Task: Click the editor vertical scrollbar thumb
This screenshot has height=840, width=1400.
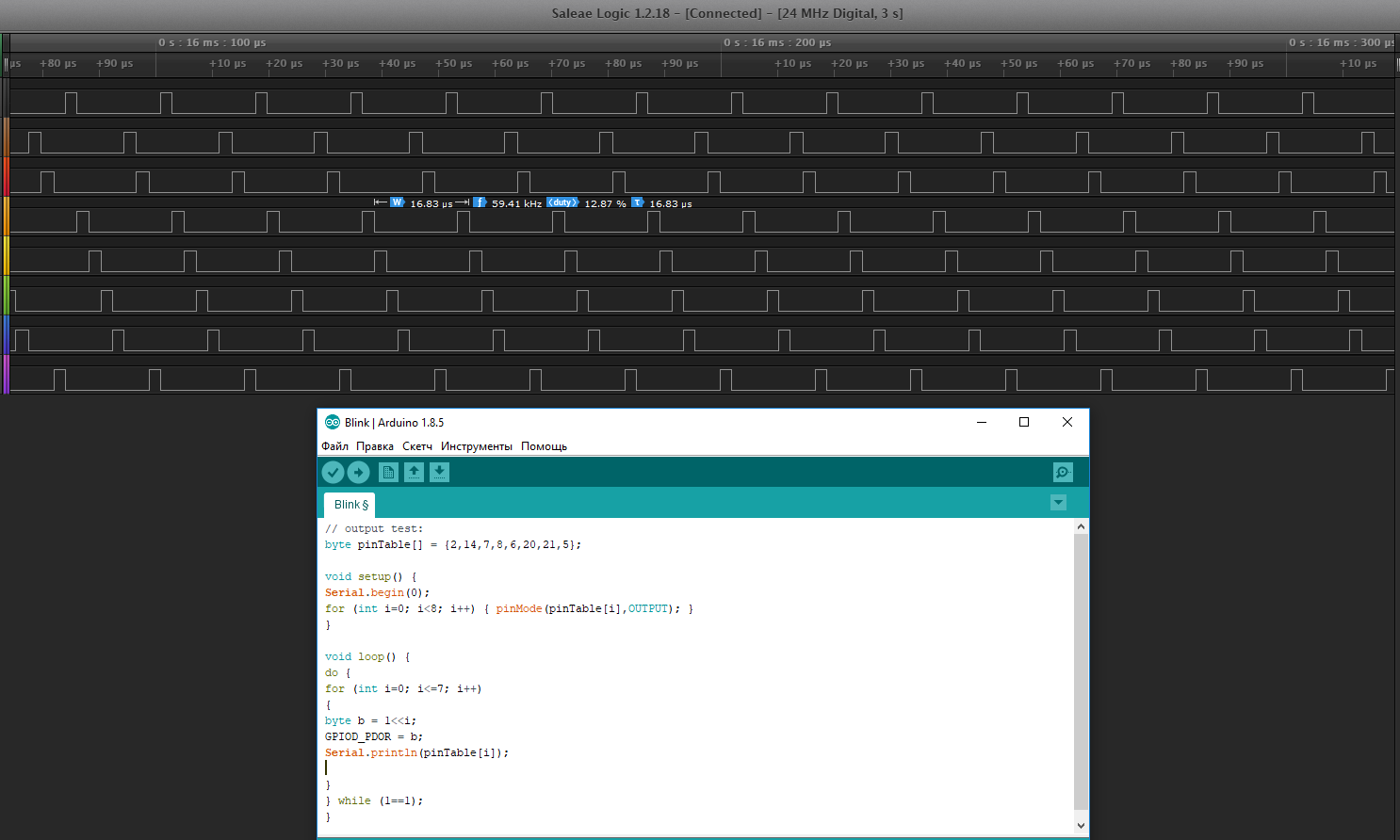Action: 1081,671
